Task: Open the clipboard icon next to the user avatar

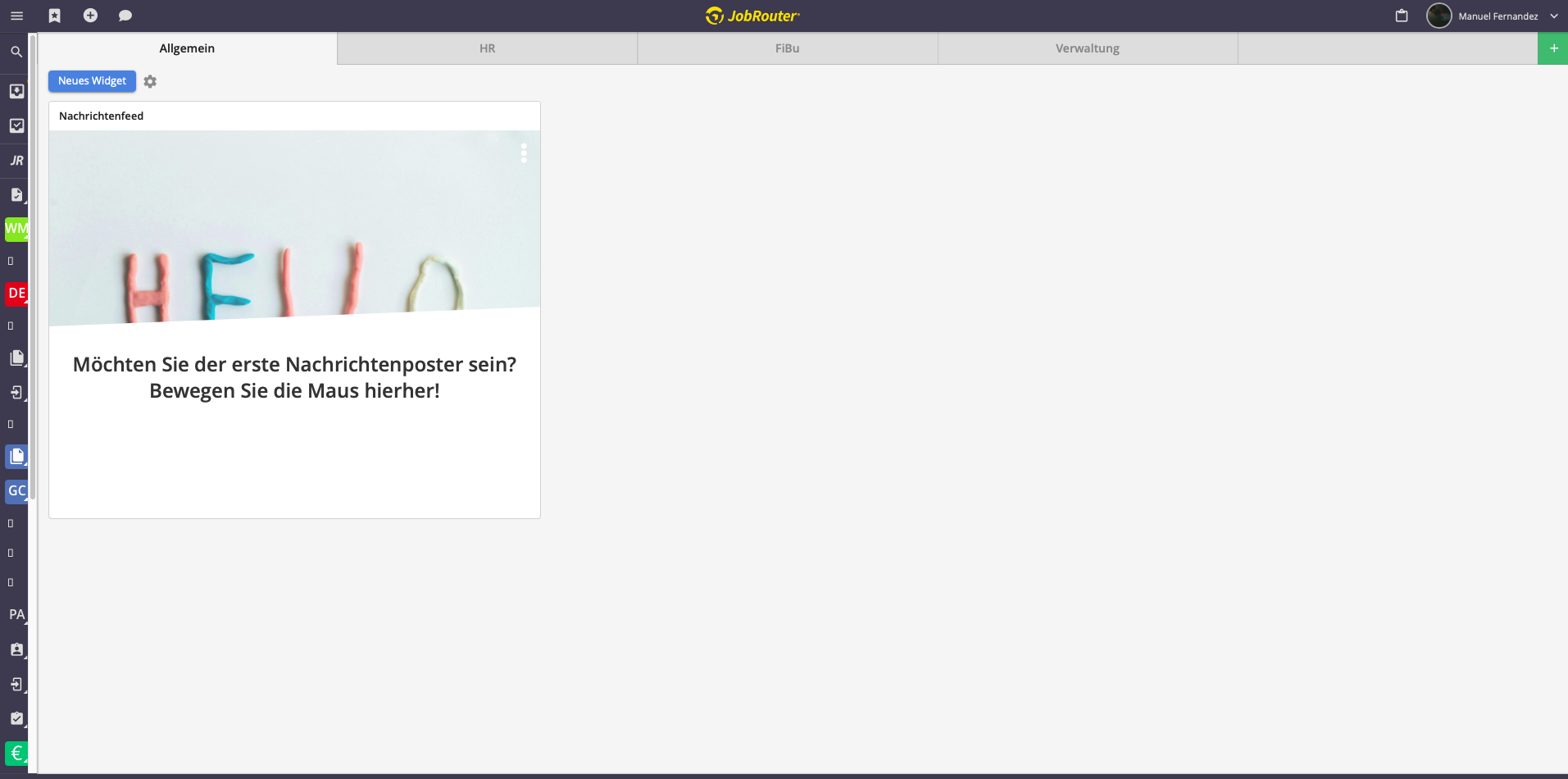Action: click(1402, 16)
